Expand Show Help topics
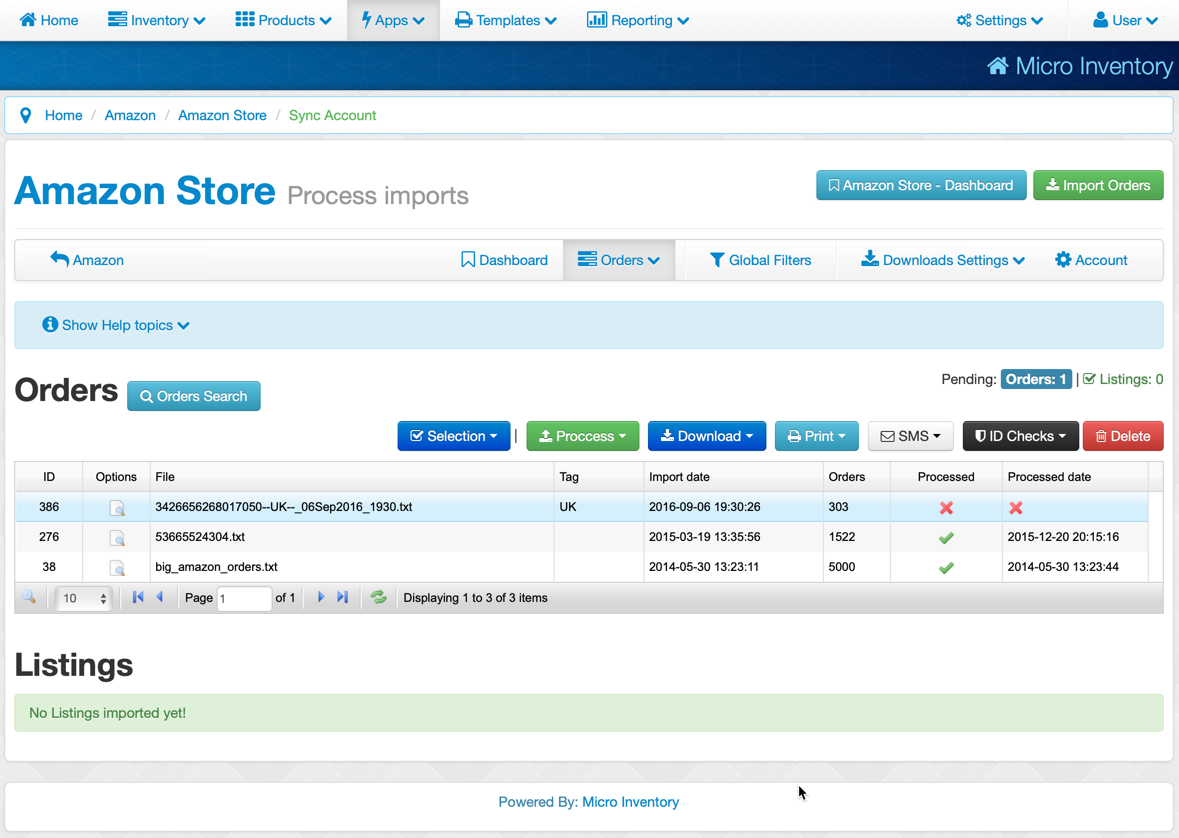This screenshot has width=1179, height=838. [116, 325]
